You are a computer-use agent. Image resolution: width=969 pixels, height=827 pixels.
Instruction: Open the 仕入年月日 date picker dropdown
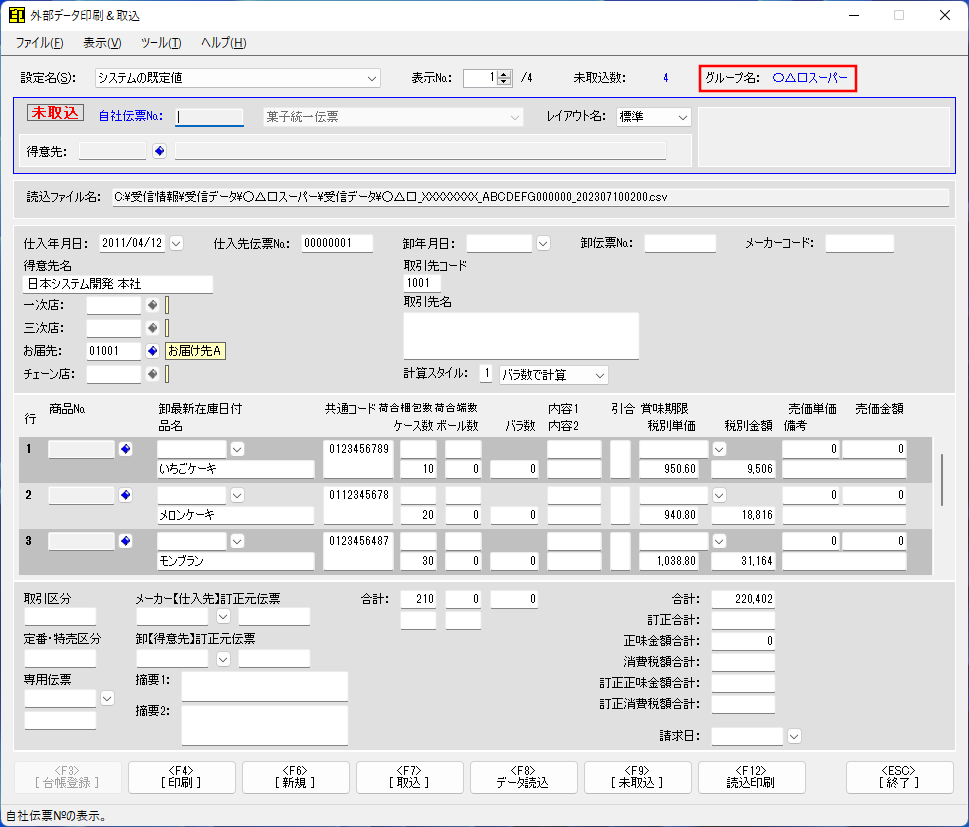pyautogui.click(x=177, y=244)
